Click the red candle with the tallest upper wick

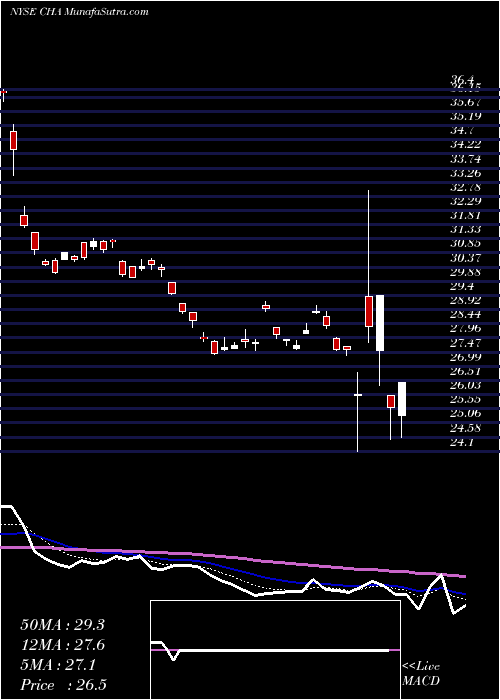[369, 311]
